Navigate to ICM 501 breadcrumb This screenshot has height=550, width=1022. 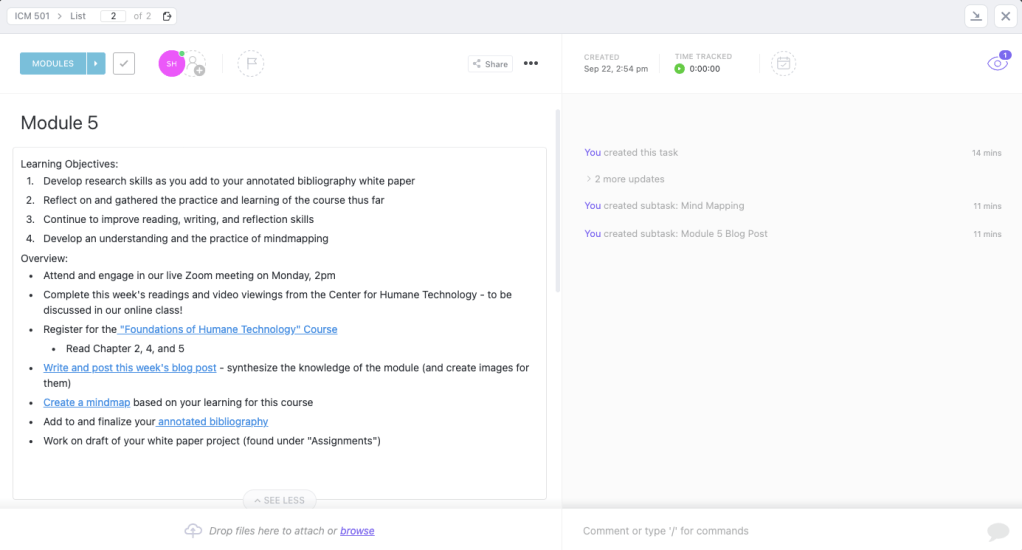point(32,16)
